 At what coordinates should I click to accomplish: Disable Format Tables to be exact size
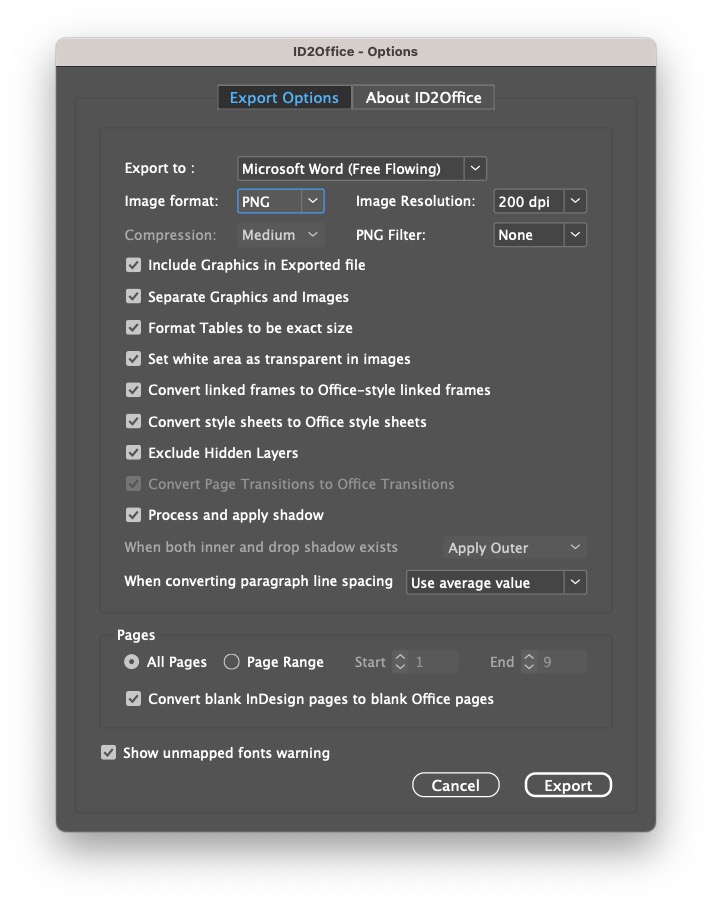tap(133, 328)
